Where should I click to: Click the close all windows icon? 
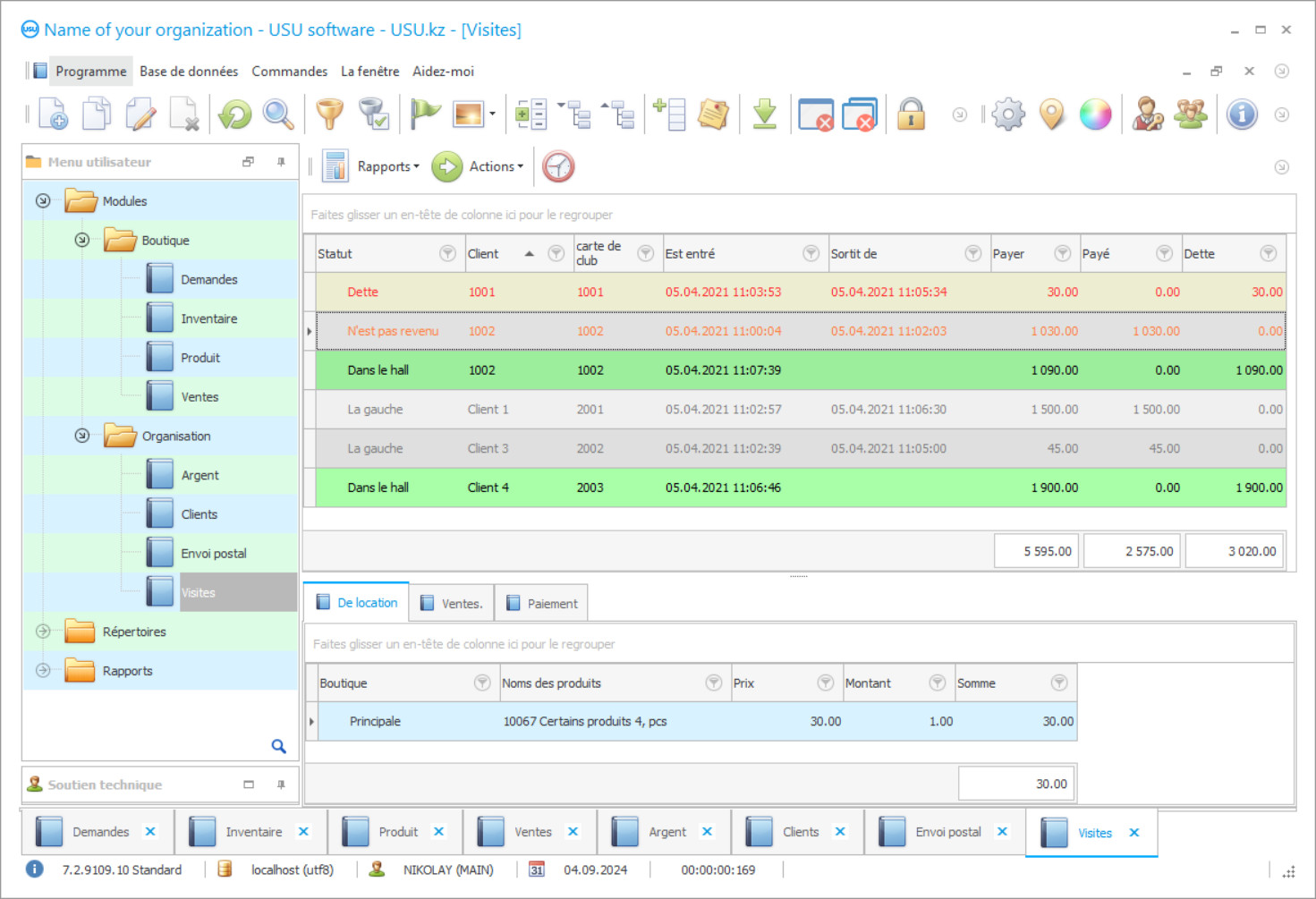click(x=860, y=114)
